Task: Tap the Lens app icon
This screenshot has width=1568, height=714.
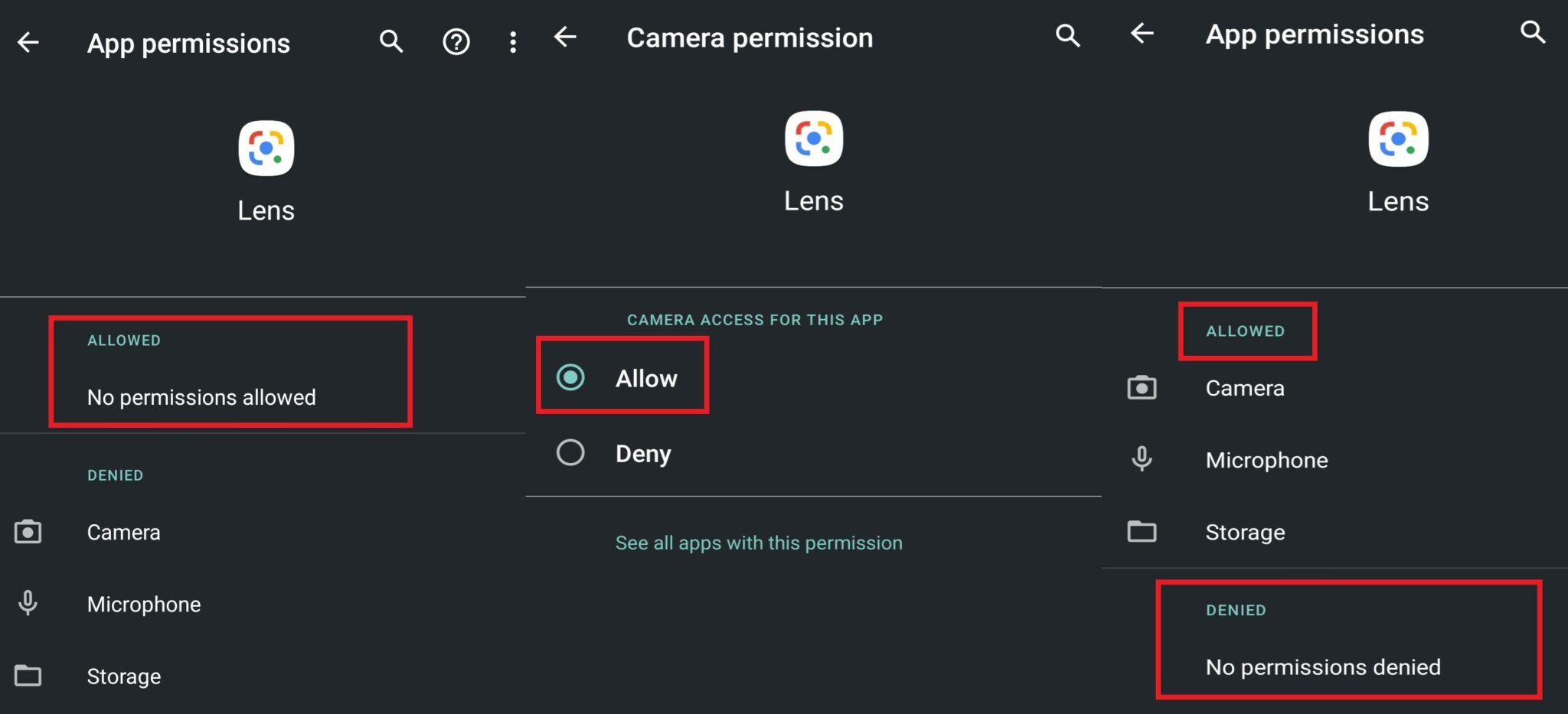Action: click(266, 148)
